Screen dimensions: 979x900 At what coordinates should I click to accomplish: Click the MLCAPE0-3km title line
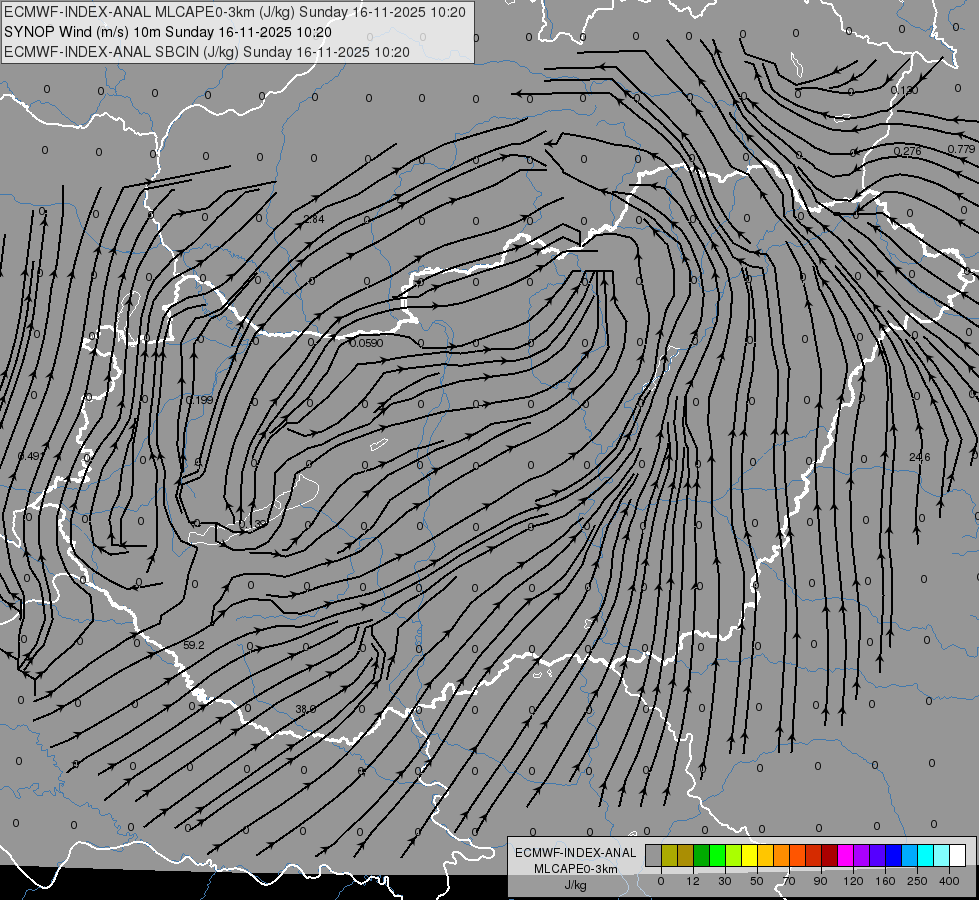click(x=235, y=12)
